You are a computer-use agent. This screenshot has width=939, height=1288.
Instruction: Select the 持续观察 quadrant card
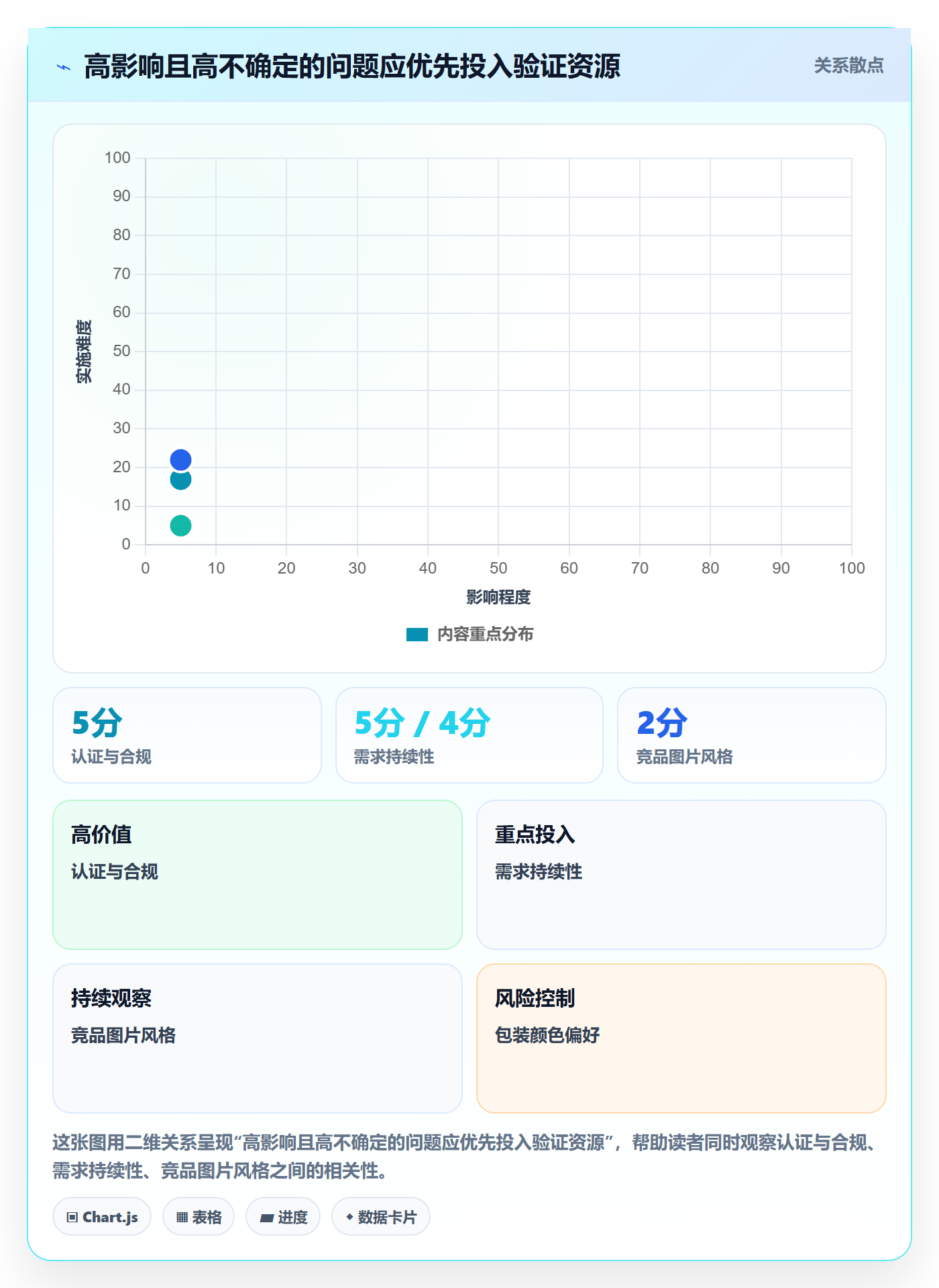pyautogui.click(x=258, y=1038)
